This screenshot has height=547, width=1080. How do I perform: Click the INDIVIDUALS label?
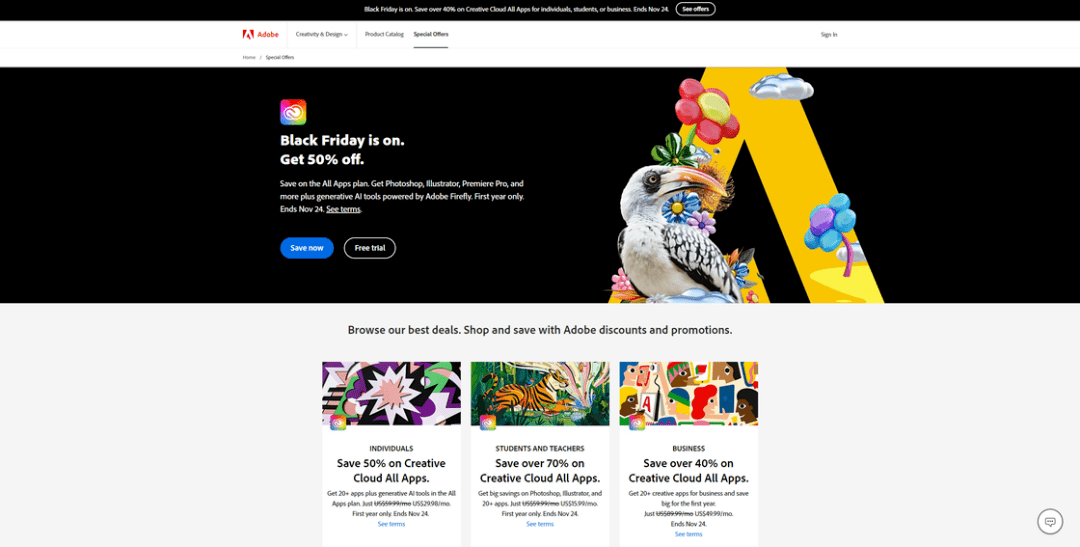[x=391, y=448]
